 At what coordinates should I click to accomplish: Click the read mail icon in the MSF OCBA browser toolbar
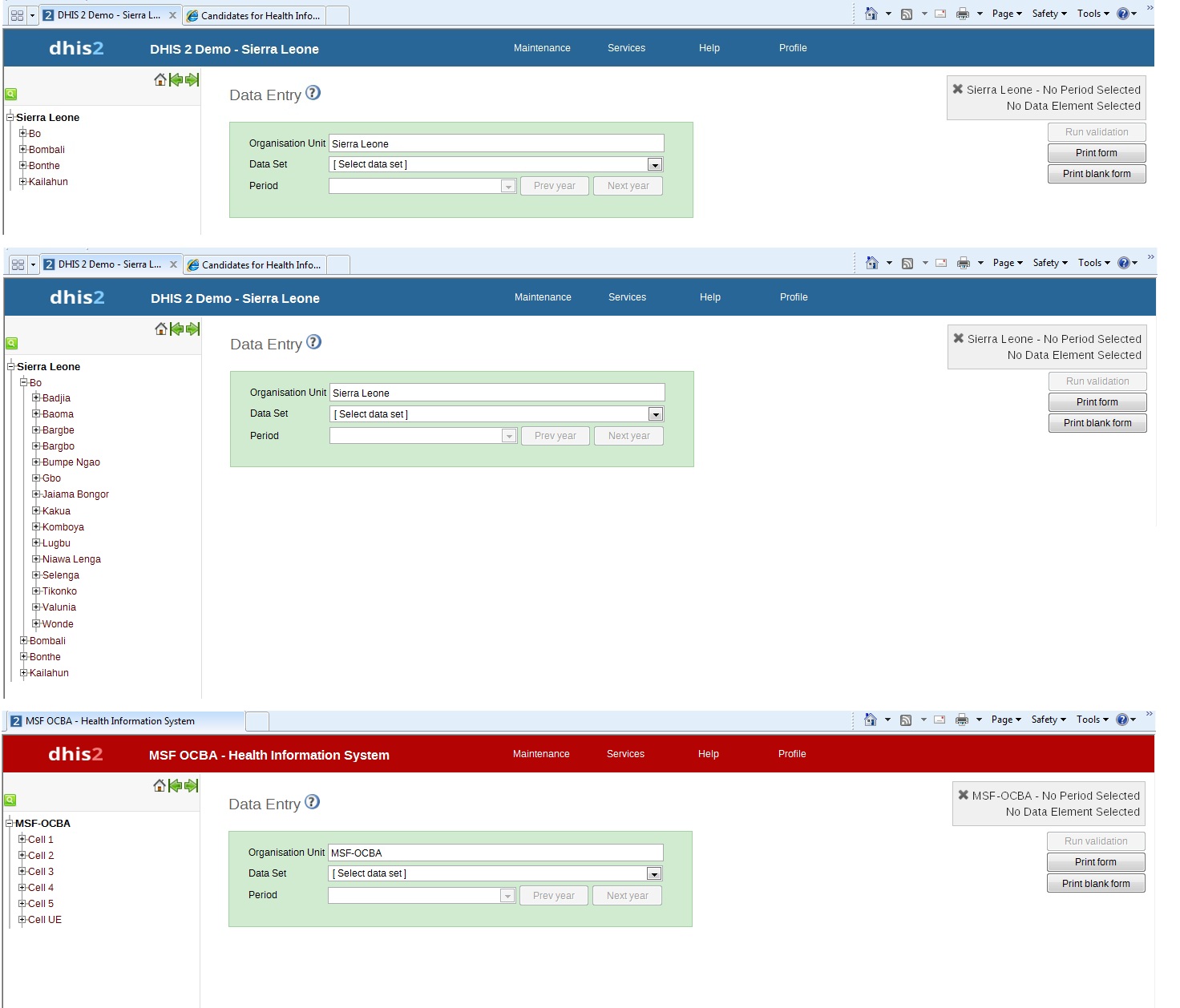940,720
